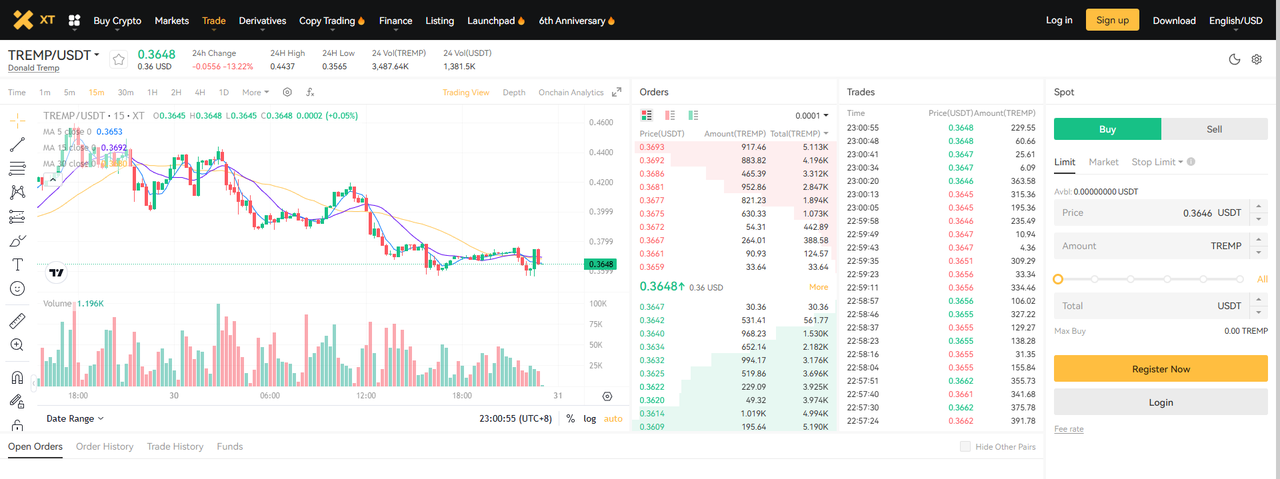Switch to the Order History tab
Image resolution: width=1280 pixels, height=479 pixels.
click(104, 447)
